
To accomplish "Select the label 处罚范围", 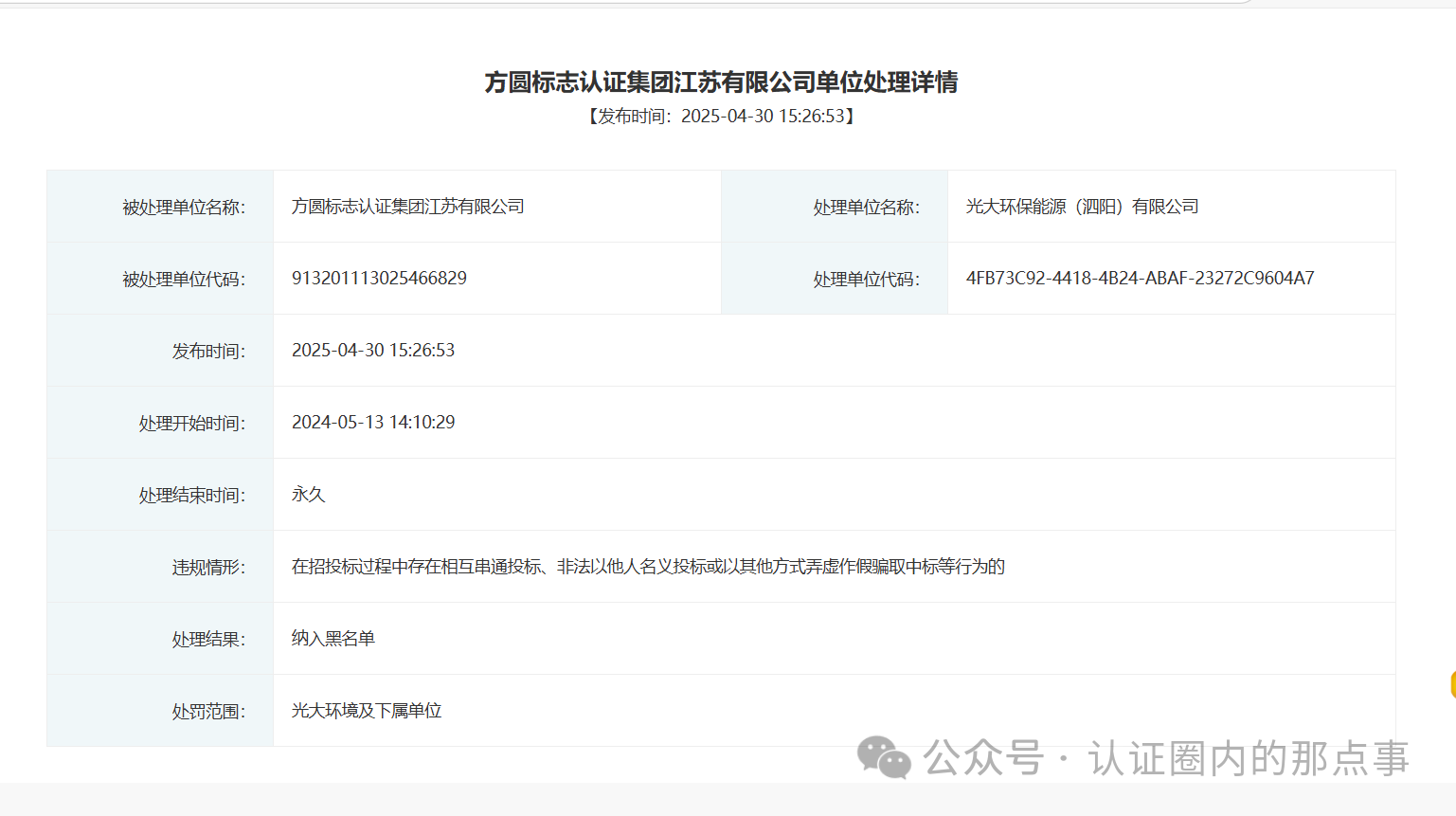I will point(208,711).
